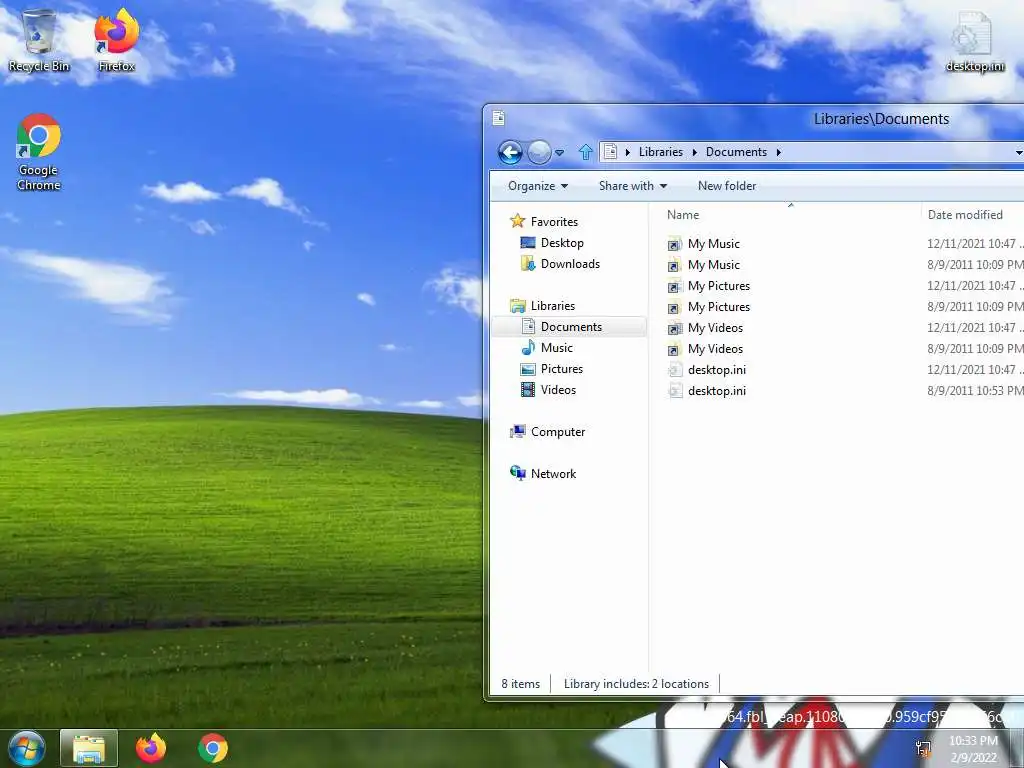Open the taskbar clock showing 10:33 PM
Screen dimensions: 1024x768
(x=974, y=749)
